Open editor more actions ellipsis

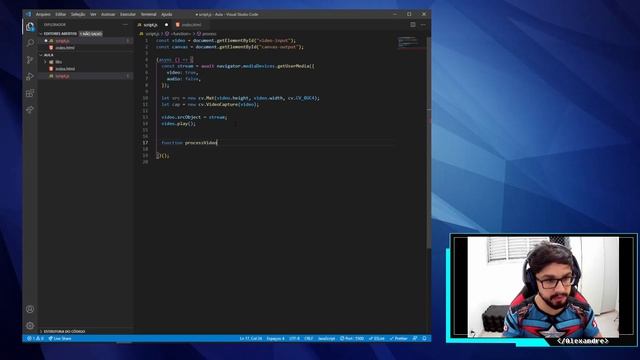click(423, 24)
